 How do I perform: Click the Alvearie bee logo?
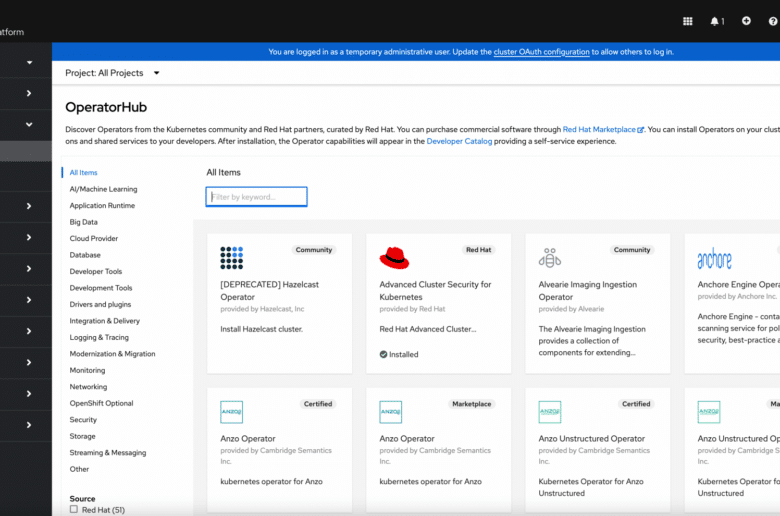pyautogui.click(x=550, y=258)
